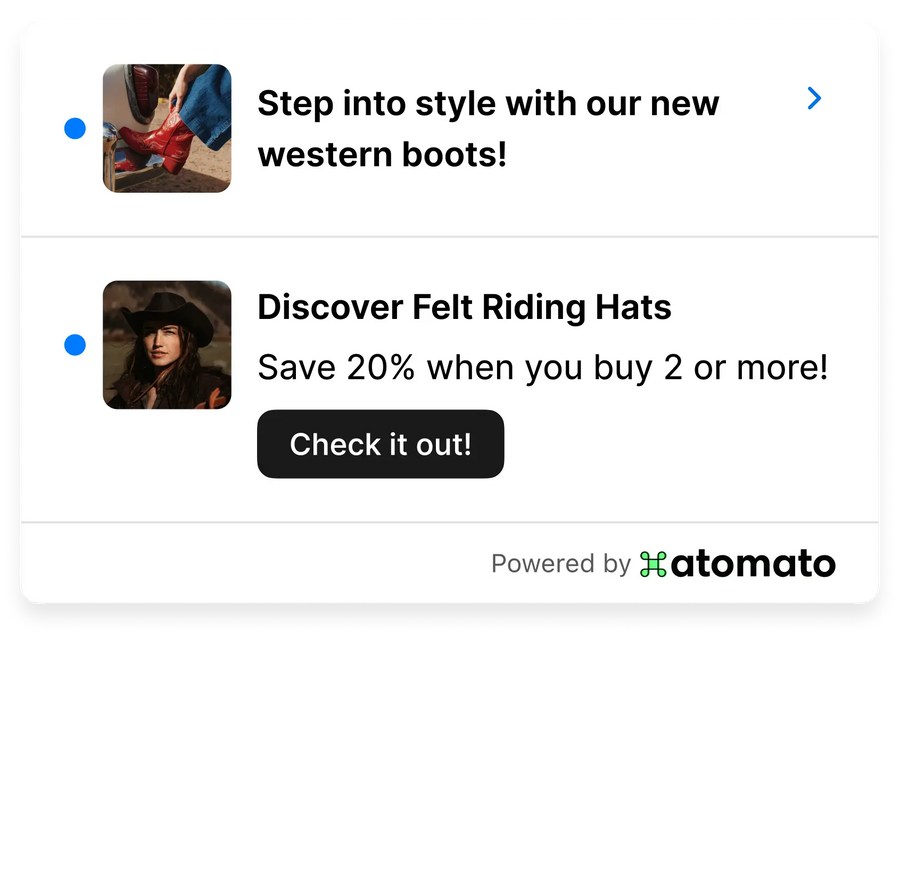Click the blue unread dot beside hats notification
The width and height of the screenshot is (900, 886).
75,344
